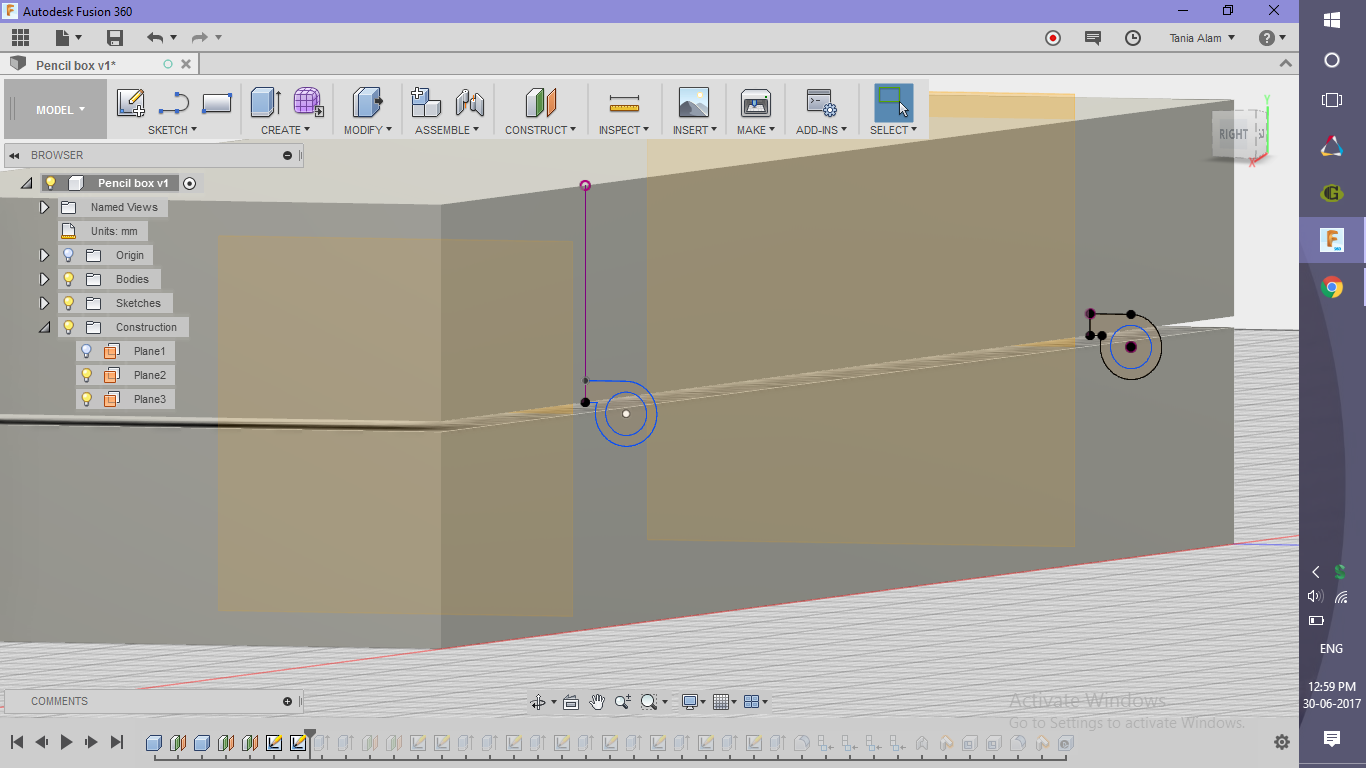
Task: Toggle Origin folder visibility lightbulb
Action: coord(68,255)
